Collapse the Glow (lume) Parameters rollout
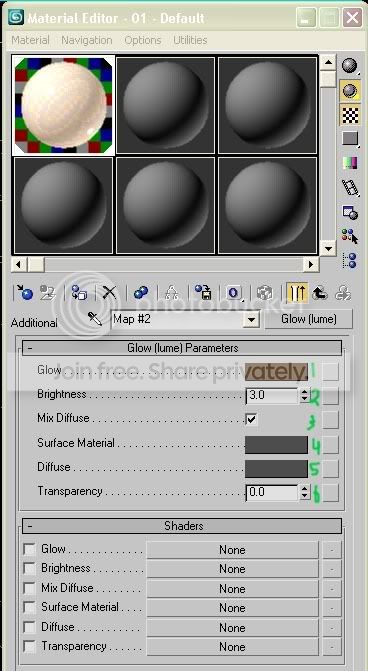The width and height of the screenshot is (368, 671). [x=182, y=348]
